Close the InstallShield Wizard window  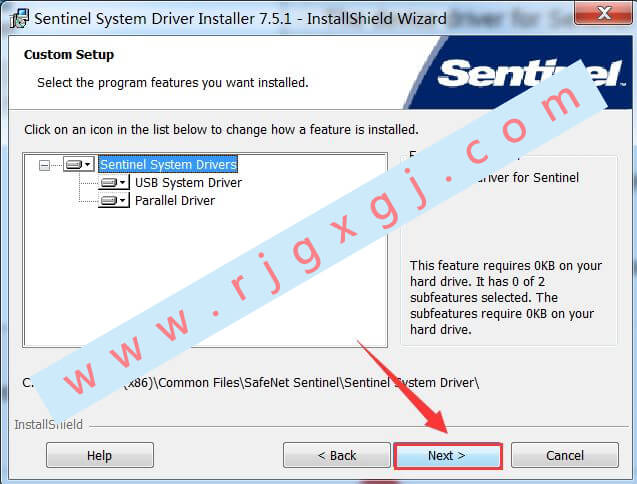click(603, 13)
